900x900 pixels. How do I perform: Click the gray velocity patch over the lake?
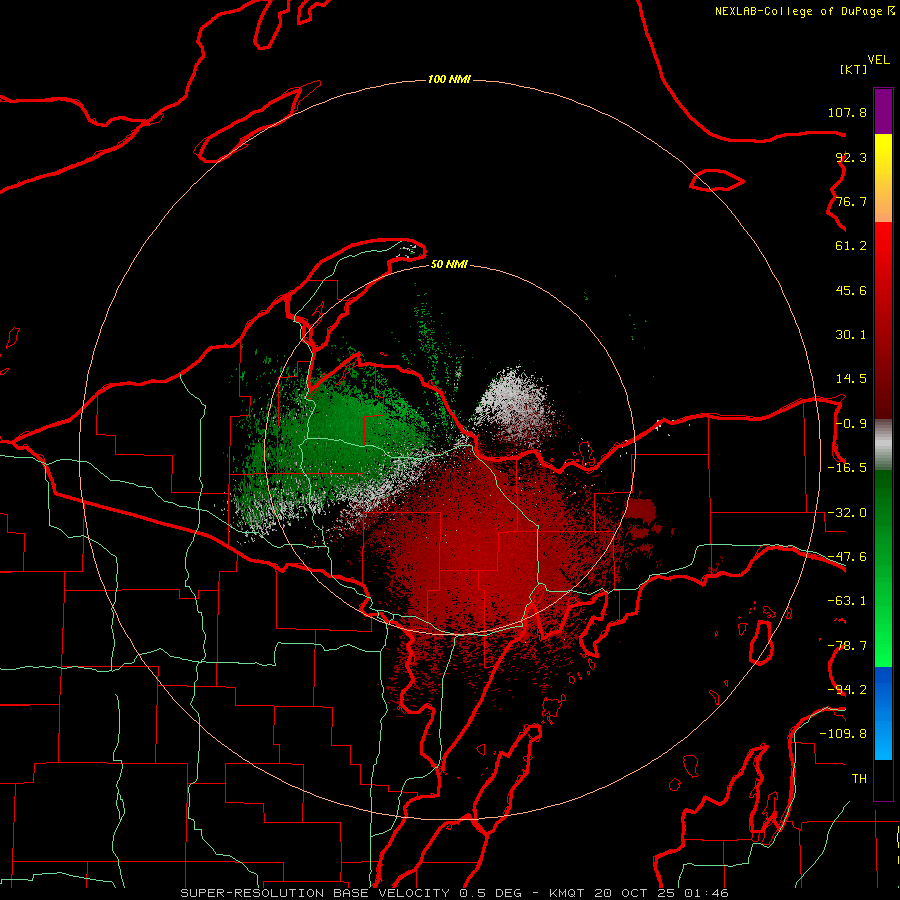click(x=511, y=402)
